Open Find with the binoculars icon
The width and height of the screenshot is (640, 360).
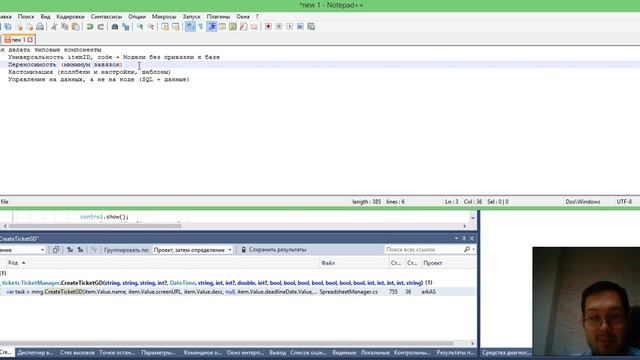click(x=115, y=27)
